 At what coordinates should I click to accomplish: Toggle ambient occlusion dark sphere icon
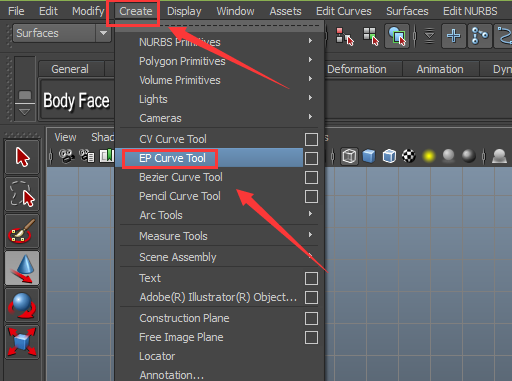[469, 156]
